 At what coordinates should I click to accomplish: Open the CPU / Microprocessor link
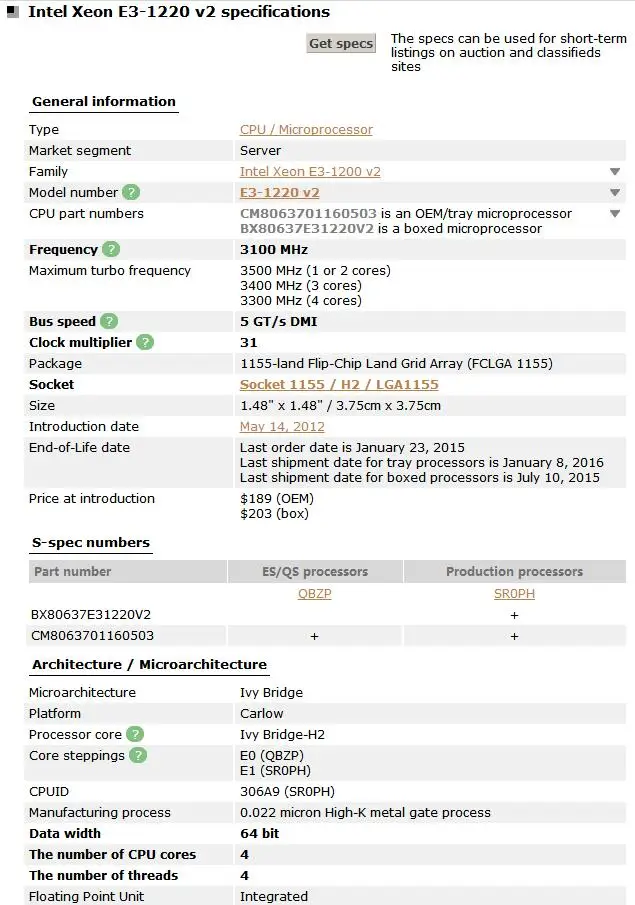(306, 130)
